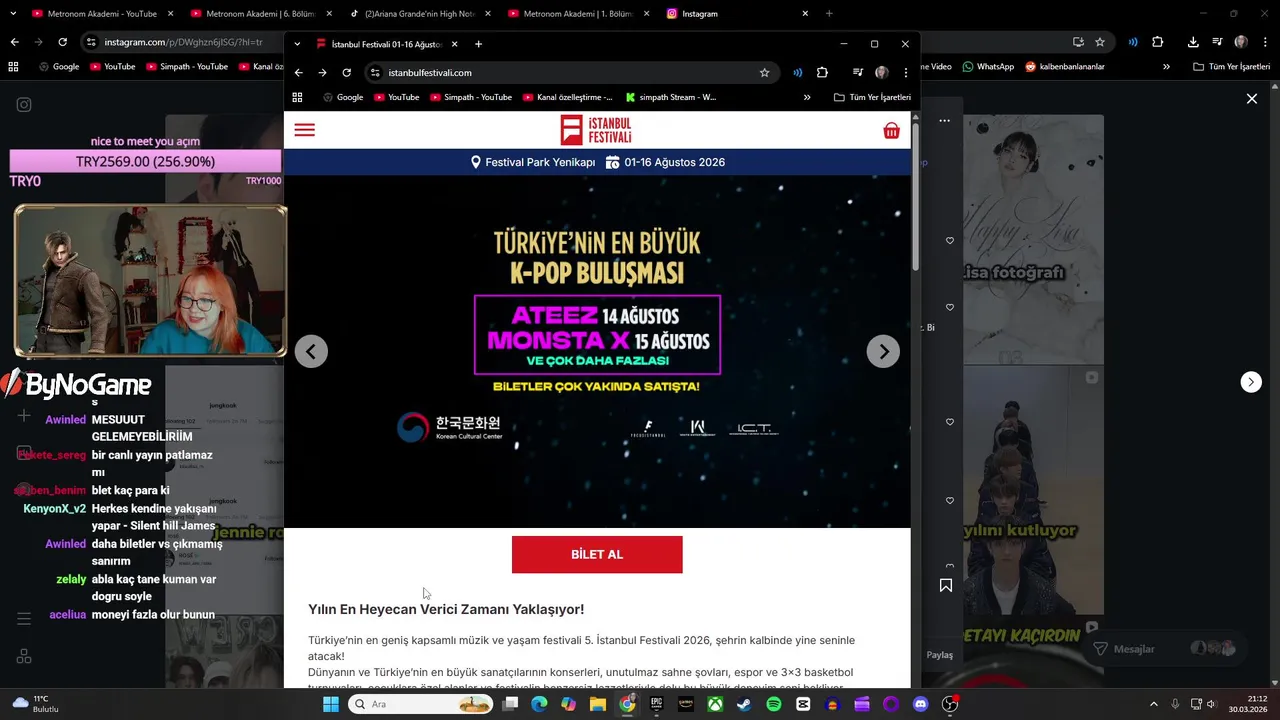This screenshot has width=1280, height=720.
Task: Open Epic Games launcher from taskbar
Action: (657, 704)
